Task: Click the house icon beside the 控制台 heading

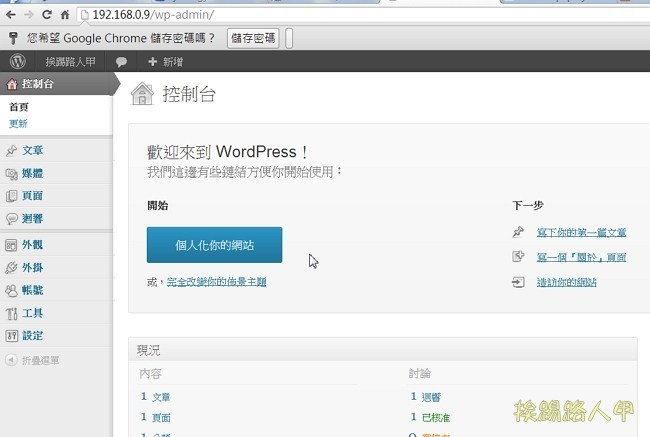Action: click(x=142, y=94)
